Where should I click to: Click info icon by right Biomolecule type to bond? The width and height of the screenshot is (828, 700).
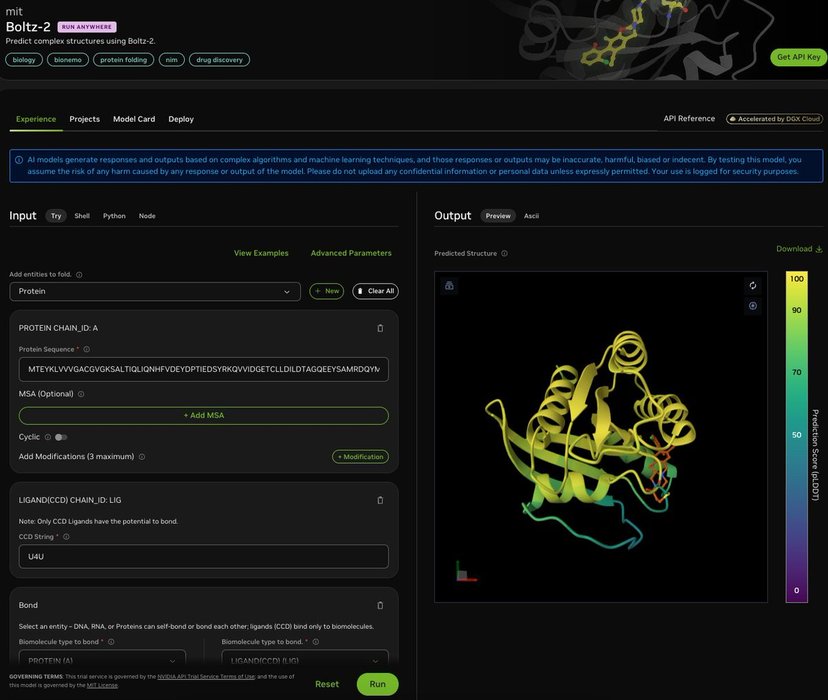315,642
